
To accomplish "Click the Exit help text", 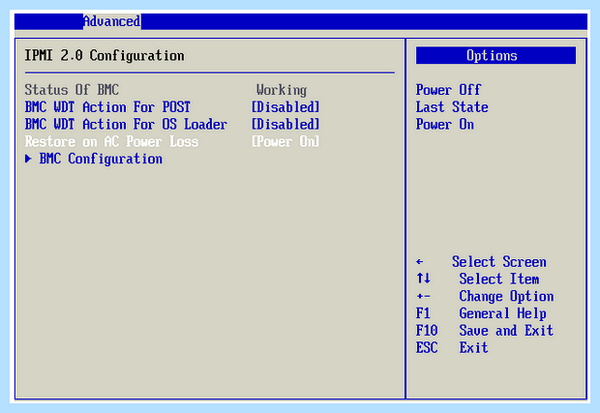I will [474, 348].
